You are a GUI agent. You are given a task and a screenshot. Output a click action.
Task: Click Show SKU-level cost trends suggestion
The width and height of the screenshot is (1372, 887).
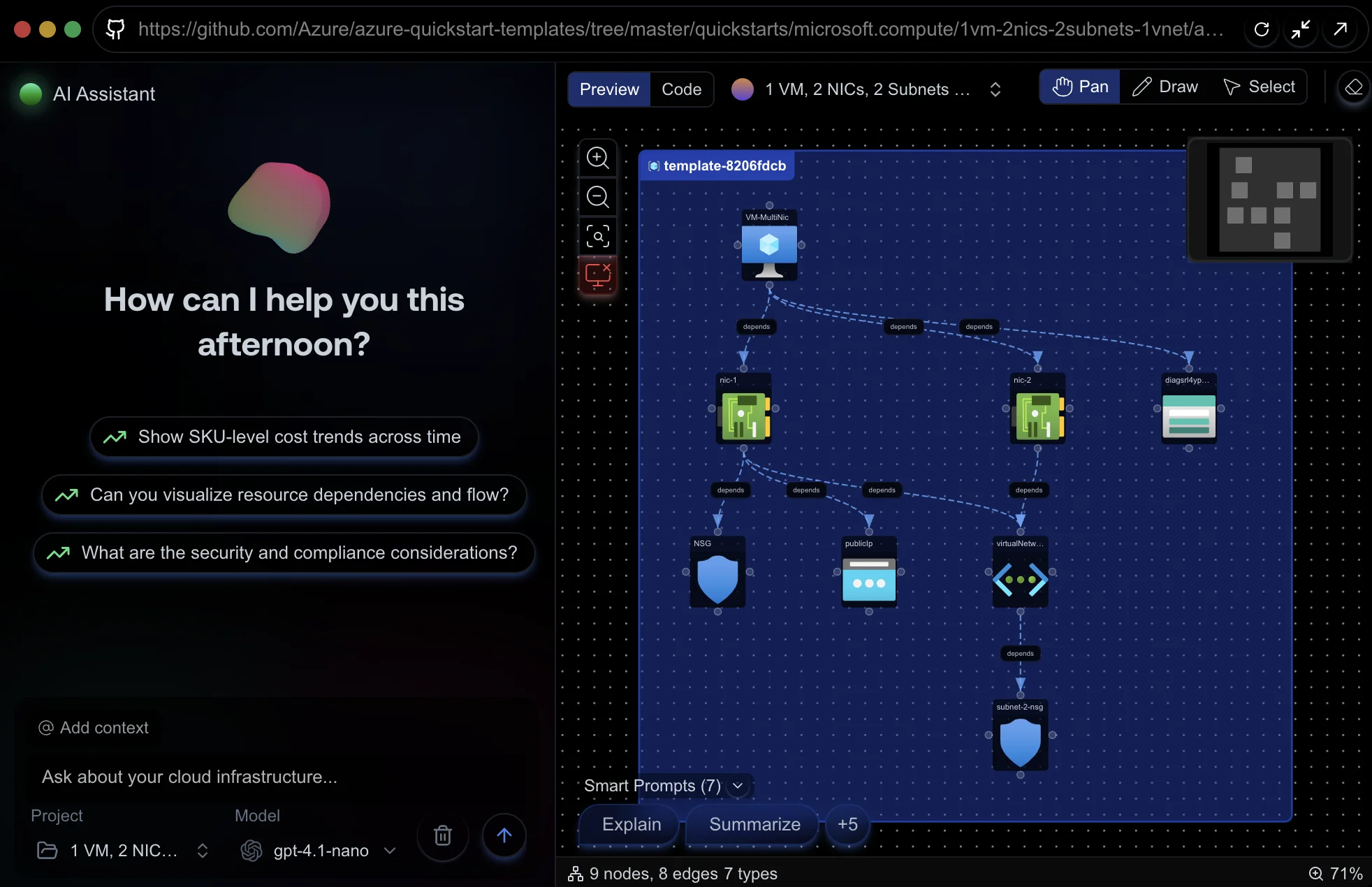point(284,437)
